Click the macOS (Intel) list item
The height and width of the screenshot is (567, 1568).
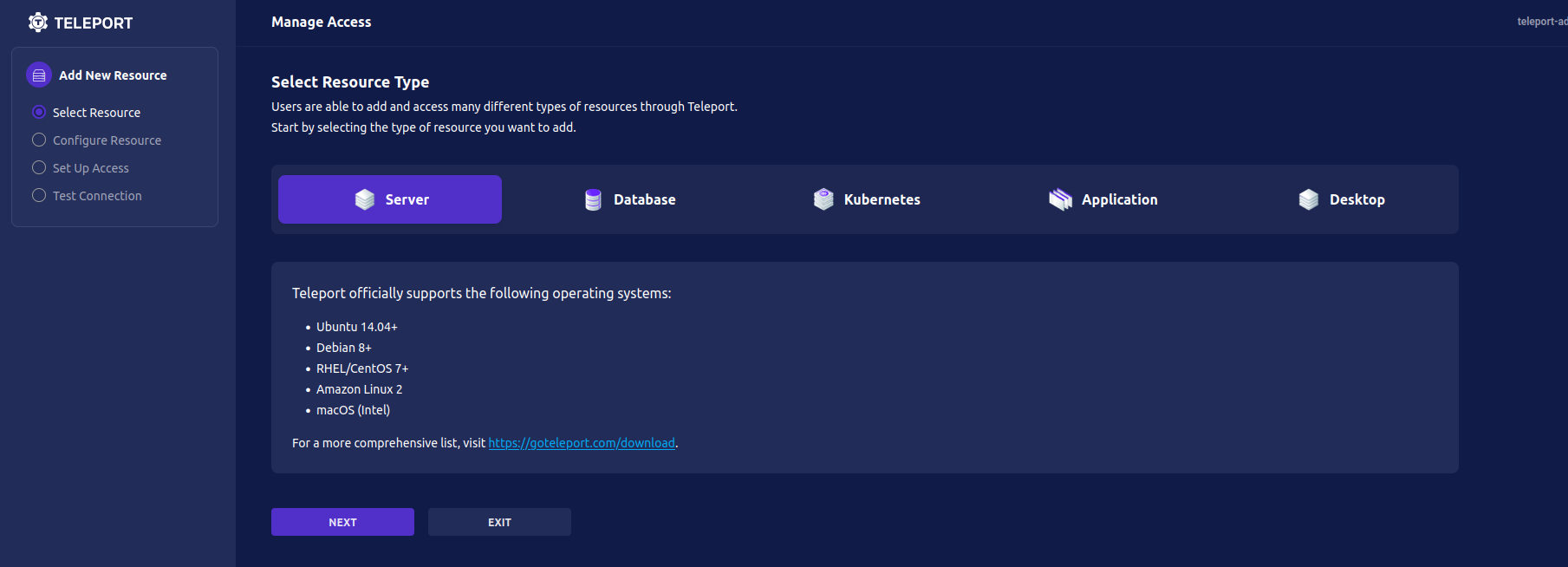coord(353,410)
